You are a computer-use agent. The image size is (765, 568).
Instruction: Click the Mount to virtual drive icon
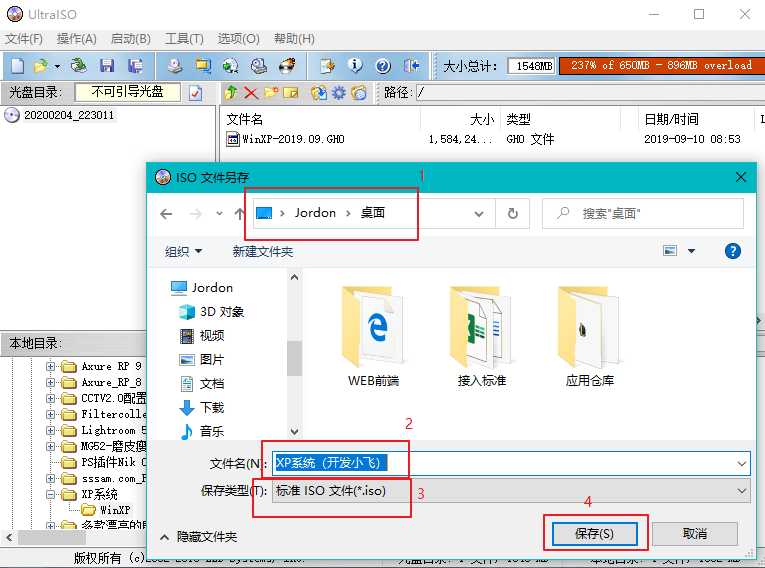click(259, 65)
